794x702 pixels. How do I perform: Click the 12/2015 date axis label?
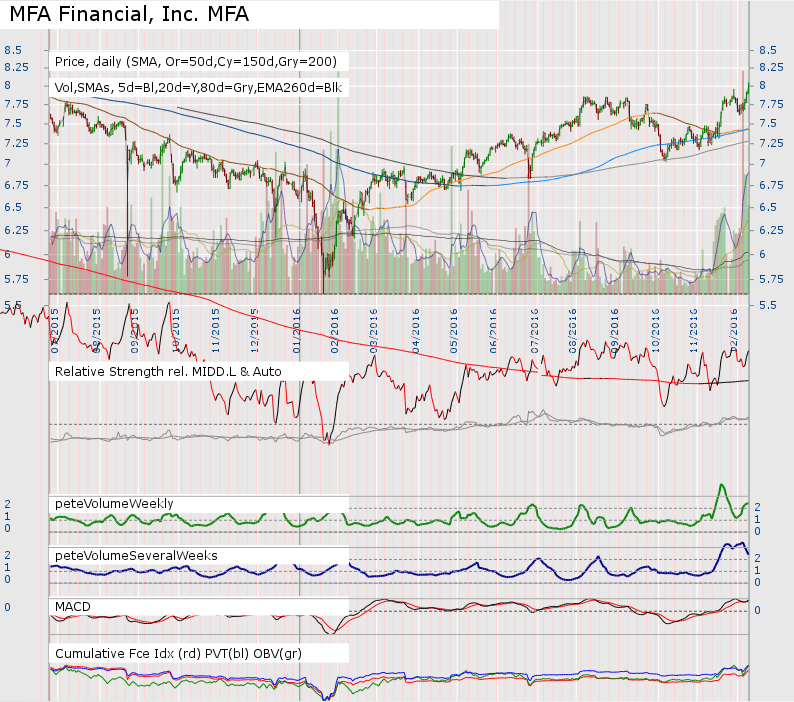(255, 331)
